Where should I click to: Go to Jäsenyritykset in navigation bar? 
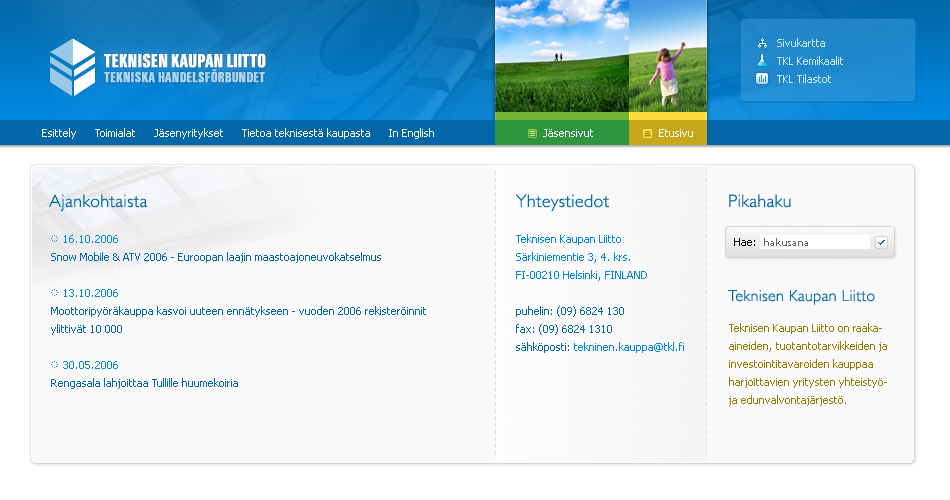point(188,133)
